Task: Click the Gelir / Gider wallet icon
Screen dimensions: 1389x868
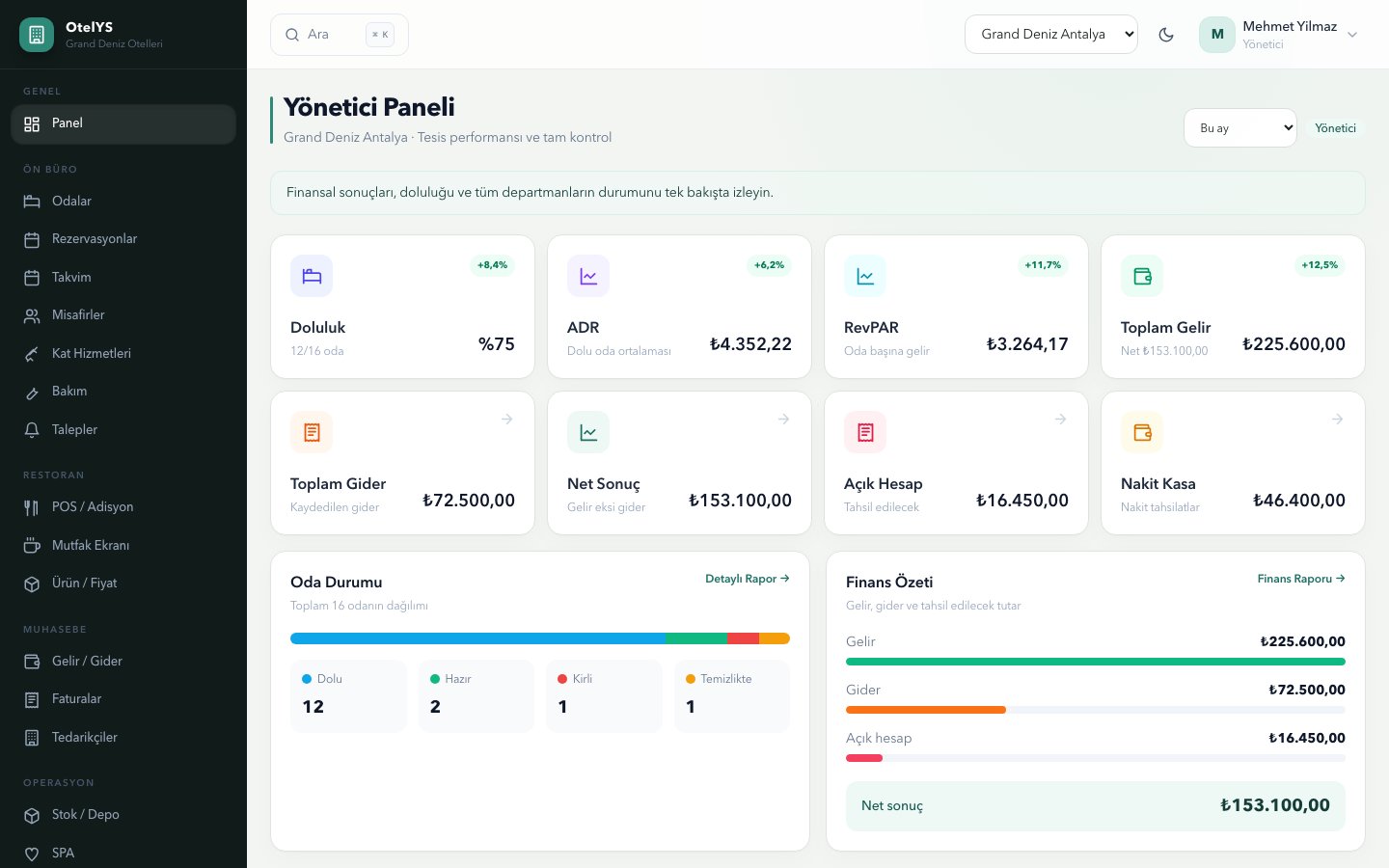Action: pos(32,662)
